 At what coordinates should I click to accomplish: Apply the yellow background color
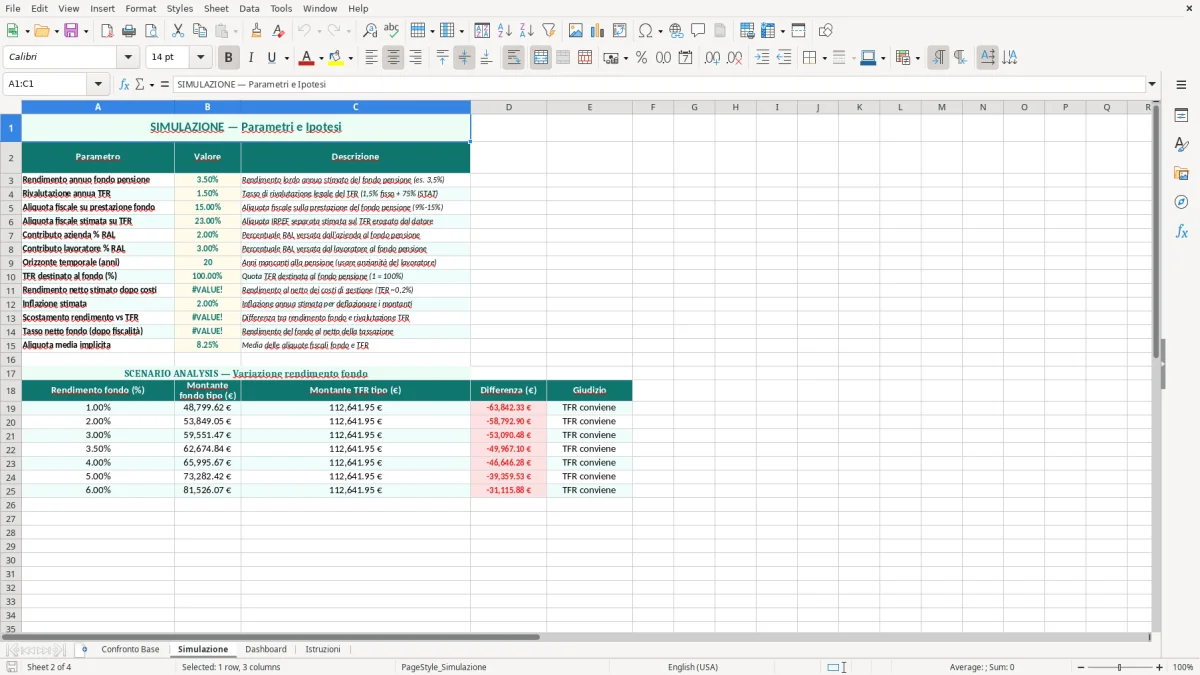336,58
